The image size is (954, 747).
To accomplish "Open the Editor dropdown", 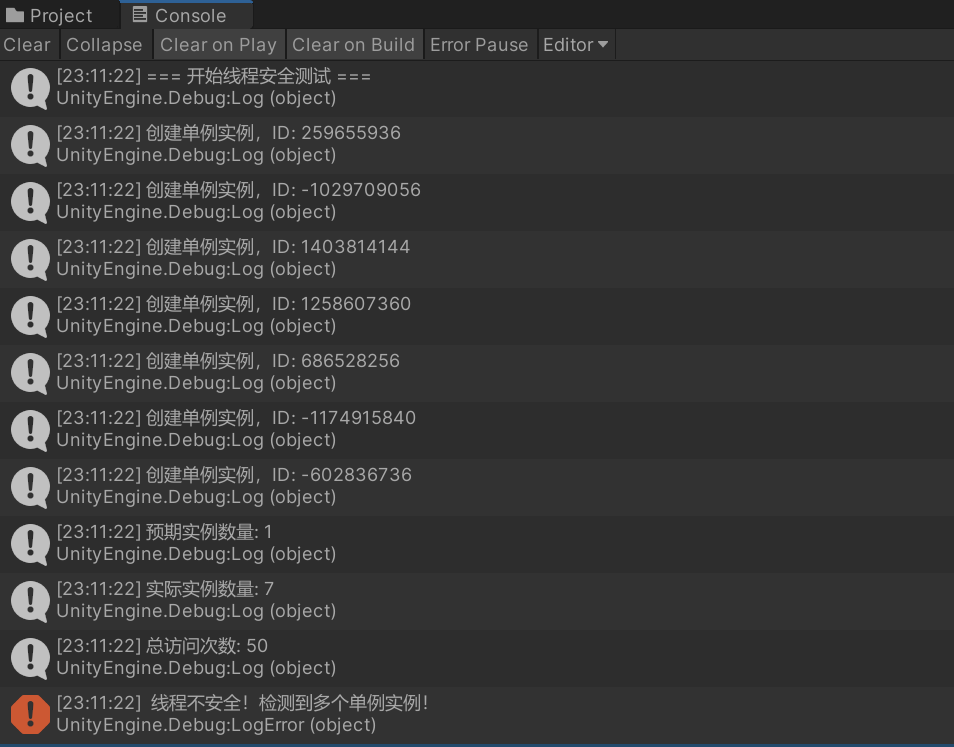I will [576, 45].
